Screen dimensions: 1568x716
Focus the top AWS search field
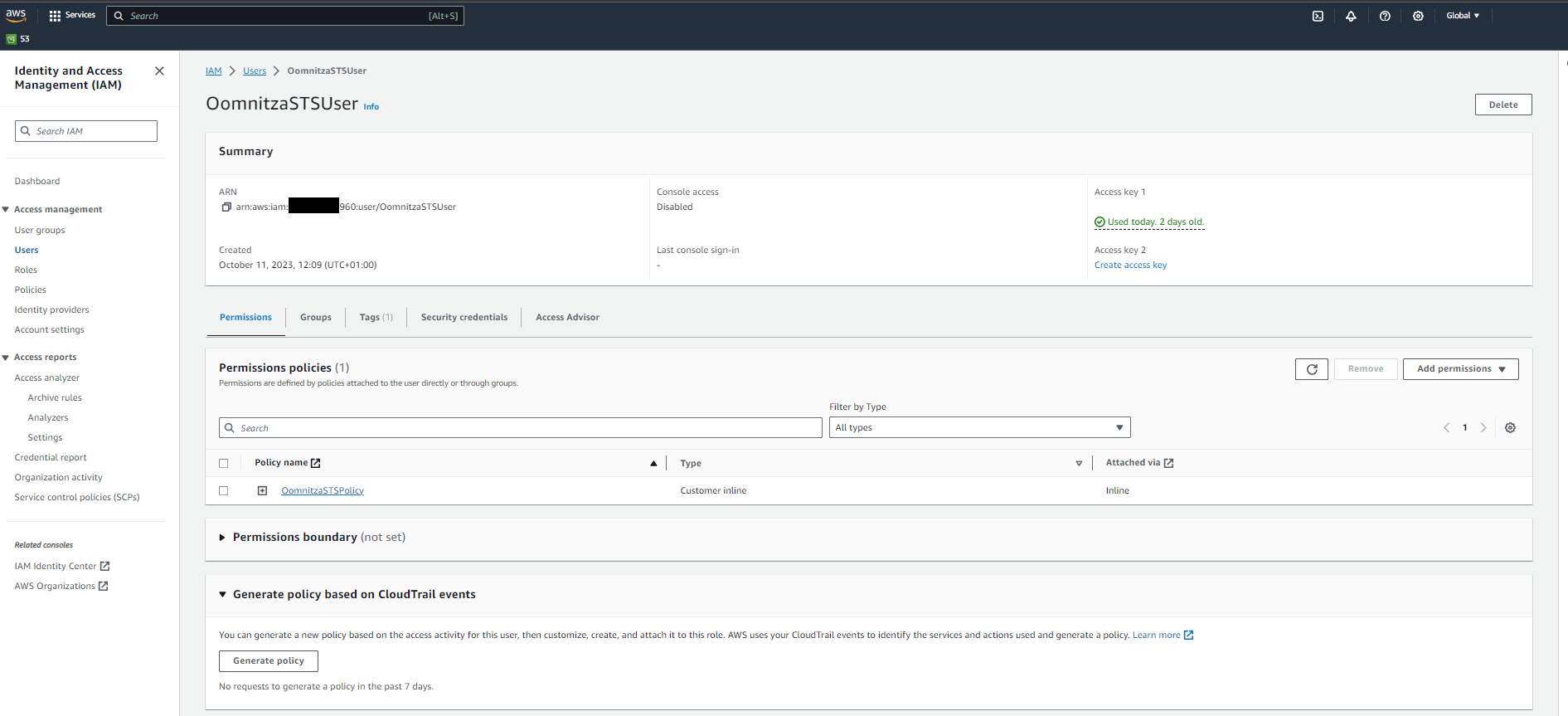(x=285, y=16)
